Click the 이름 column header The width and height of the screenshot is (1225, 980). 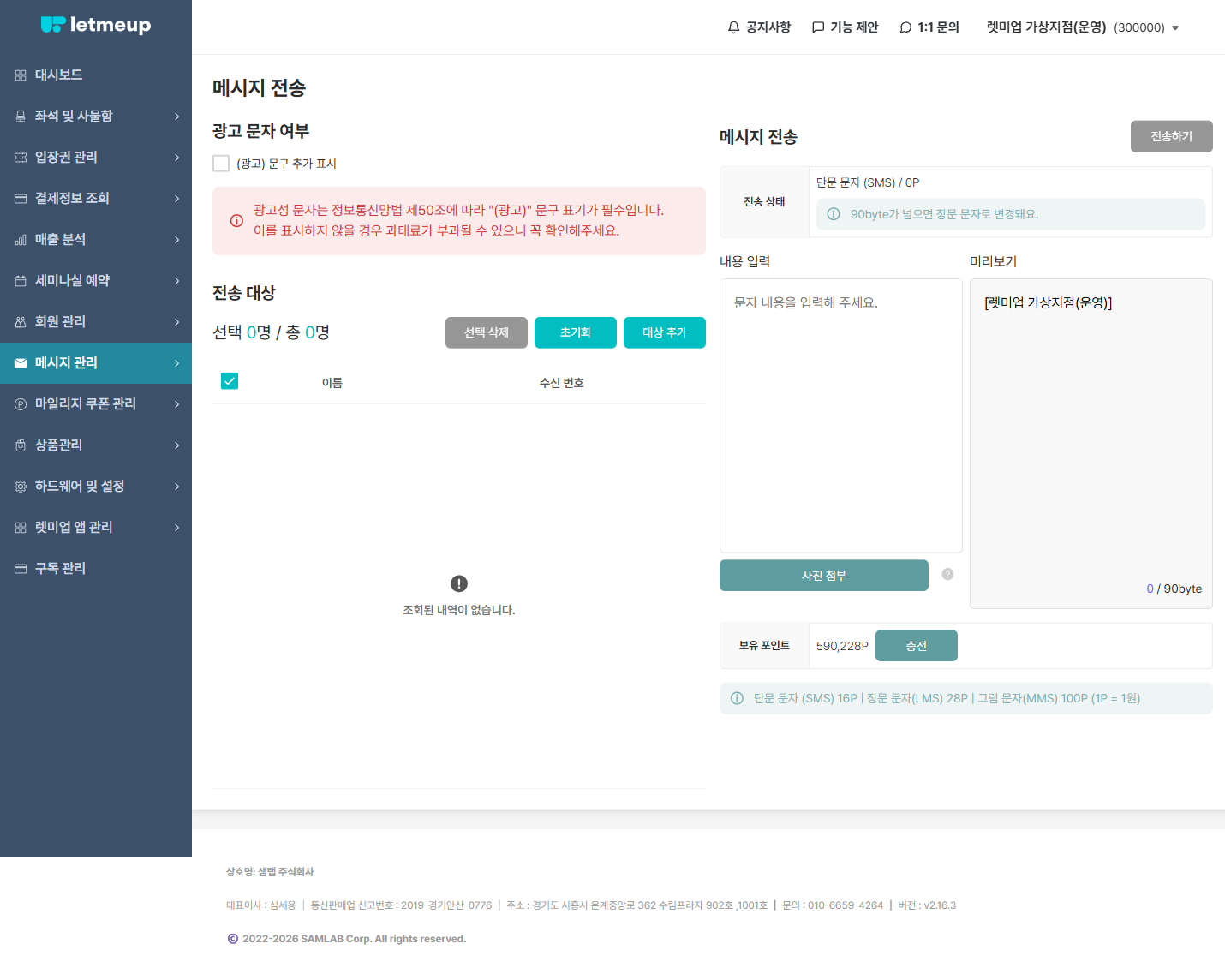pyautogui.click(x=332, y=383)
